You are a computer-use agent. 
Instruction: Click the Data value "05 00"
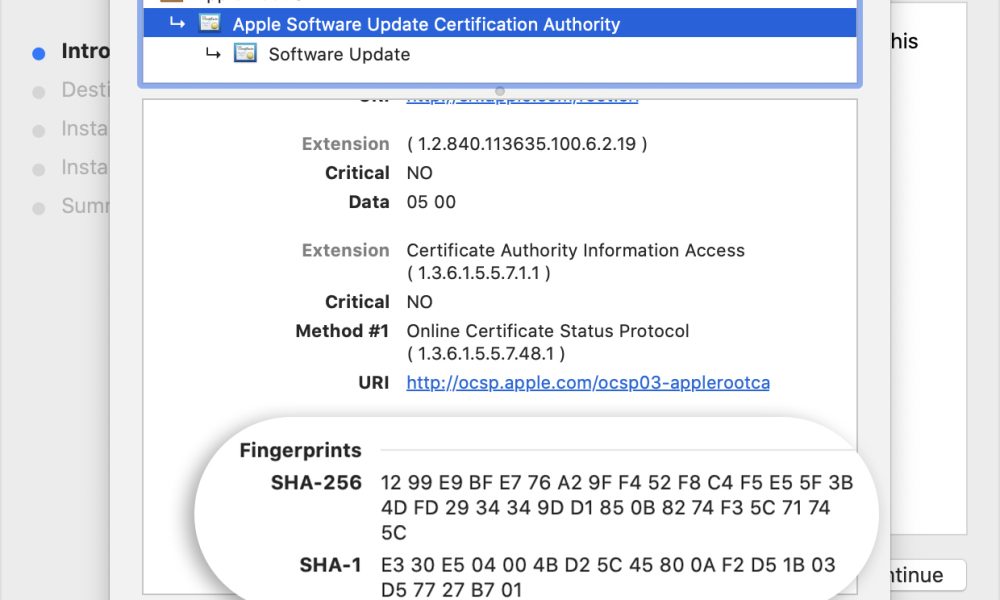pos(431,202)
